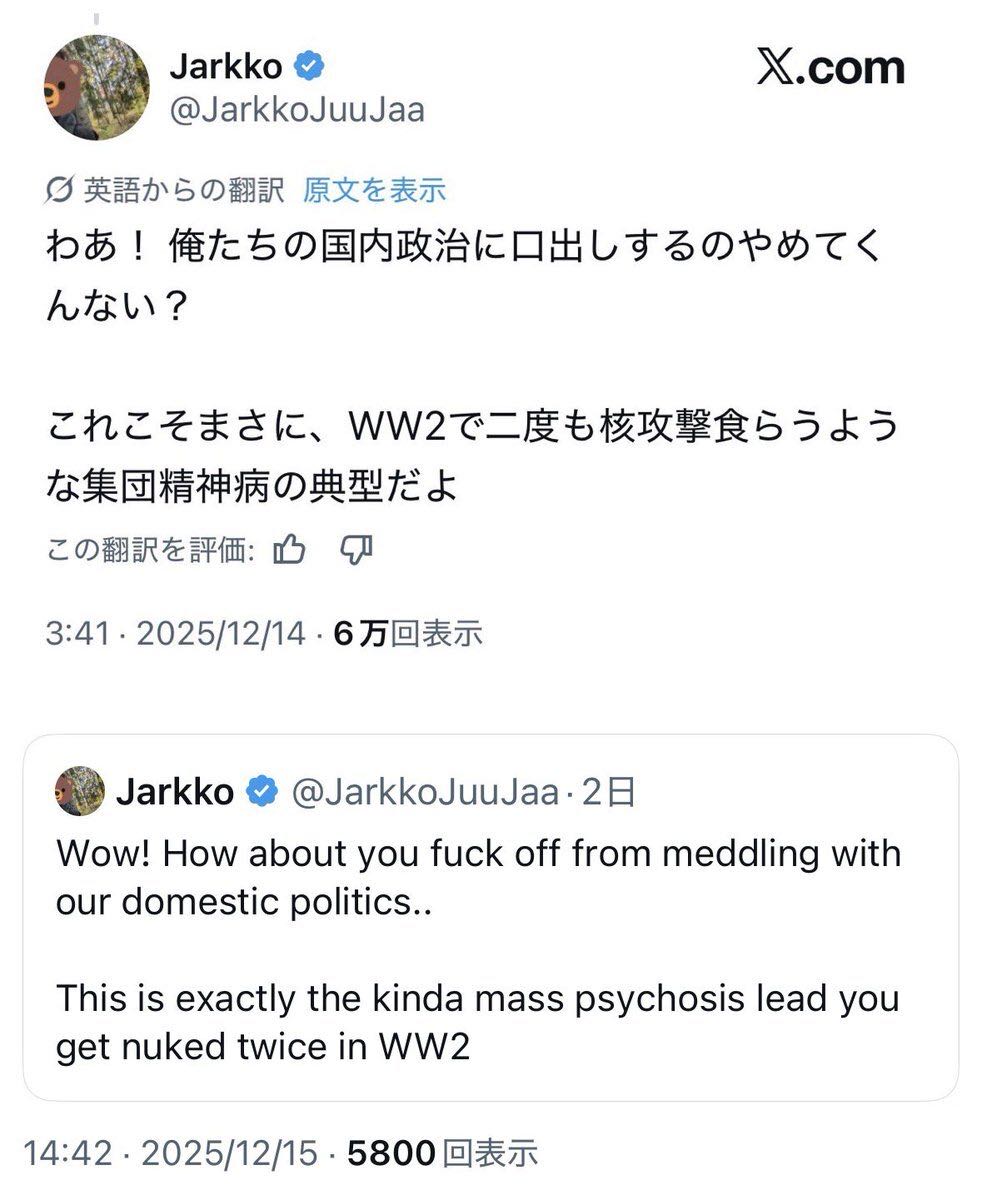982x1200 pixels.
Task: Rate the translation with thumbs up
Action: pyautogui.click(x=289, y=548)
